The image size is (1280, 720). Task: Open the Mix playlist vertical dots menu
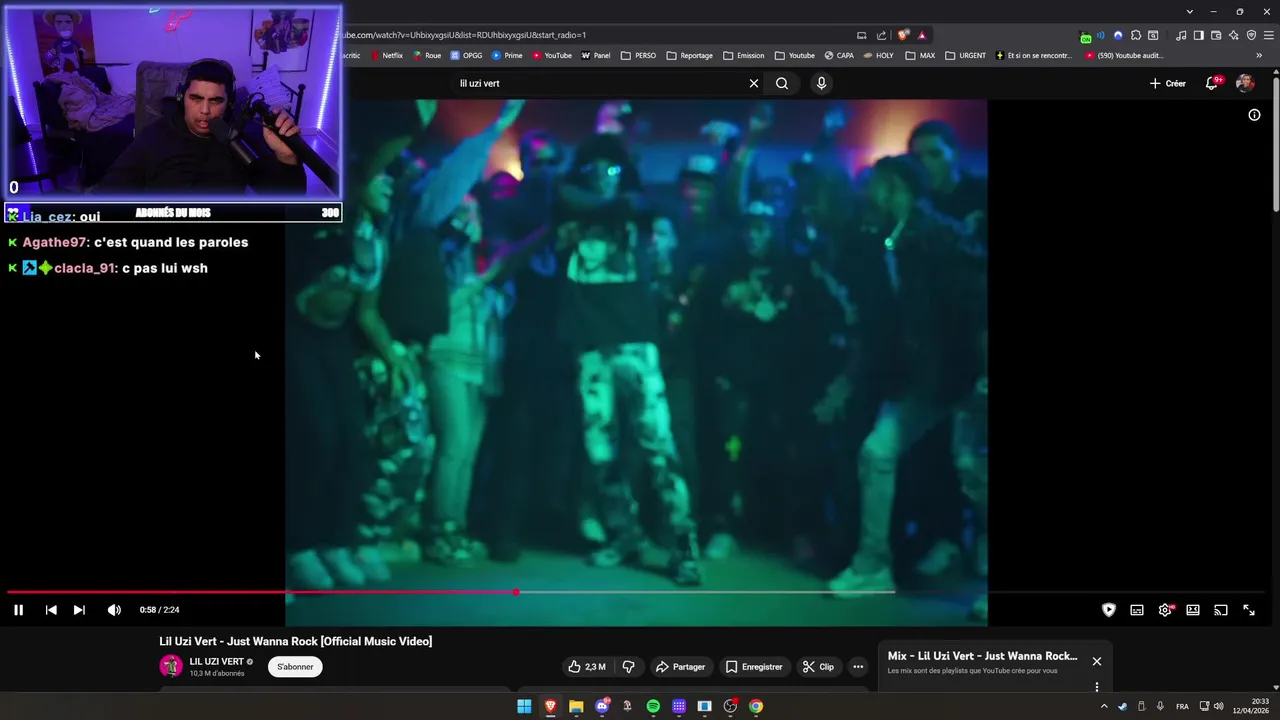point(1097,687)
